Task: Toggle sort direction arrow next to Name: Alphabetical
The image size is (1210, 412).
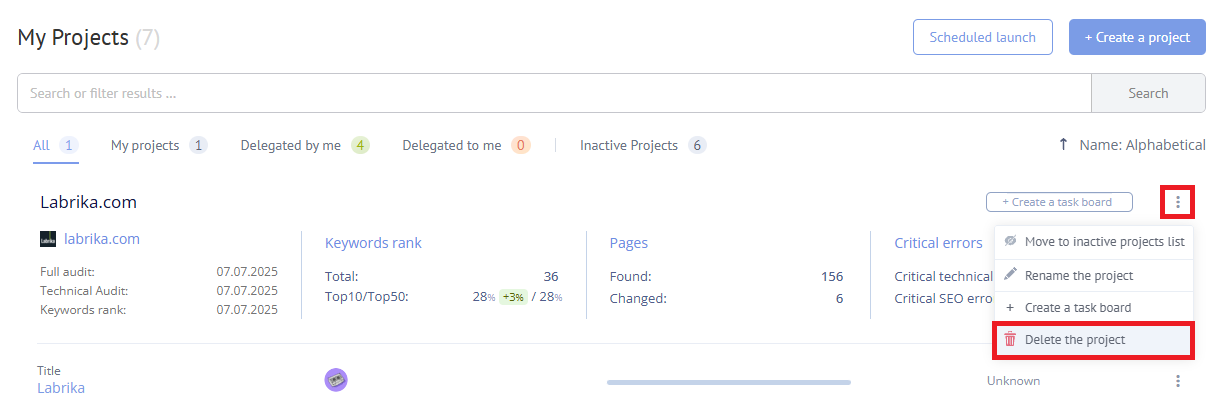Action: 1063,145
